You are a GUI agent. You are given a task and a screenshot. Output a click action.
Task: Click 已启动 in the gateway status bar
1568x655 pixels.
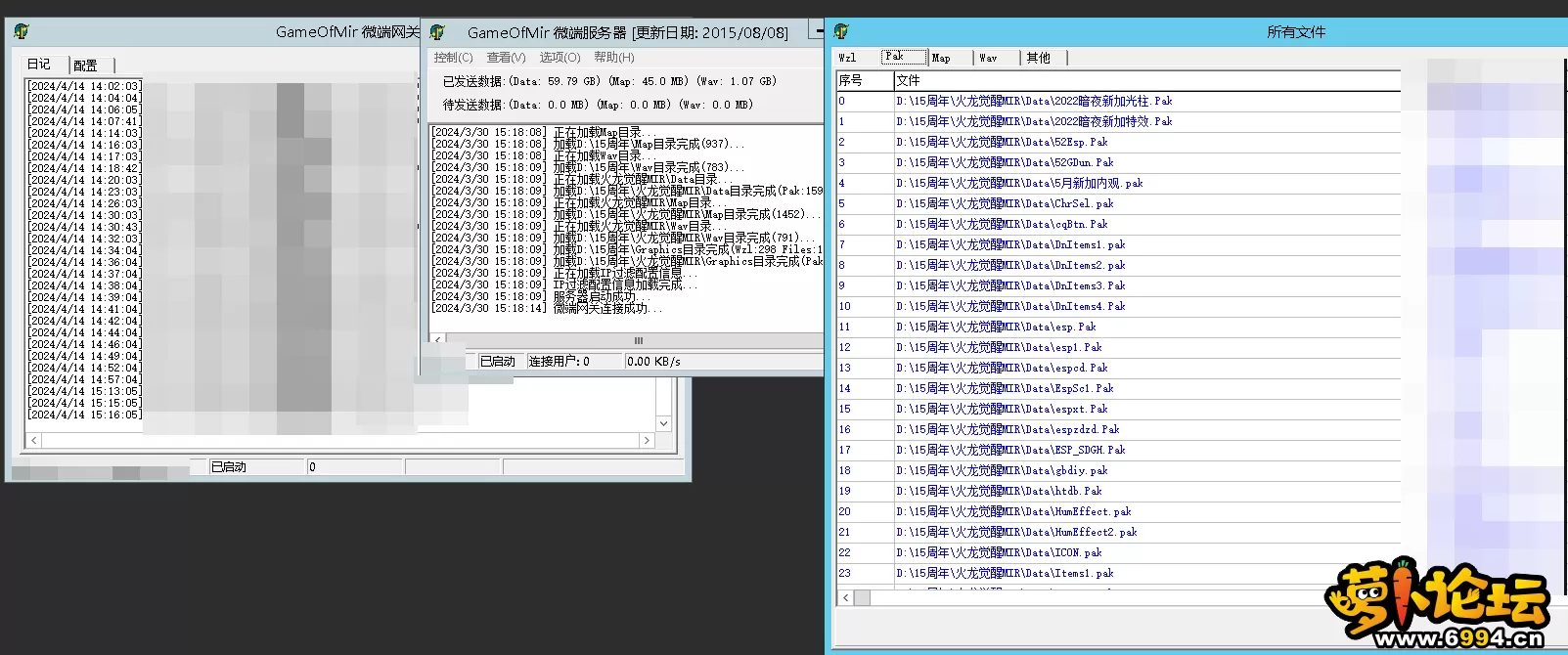point(229,467)
